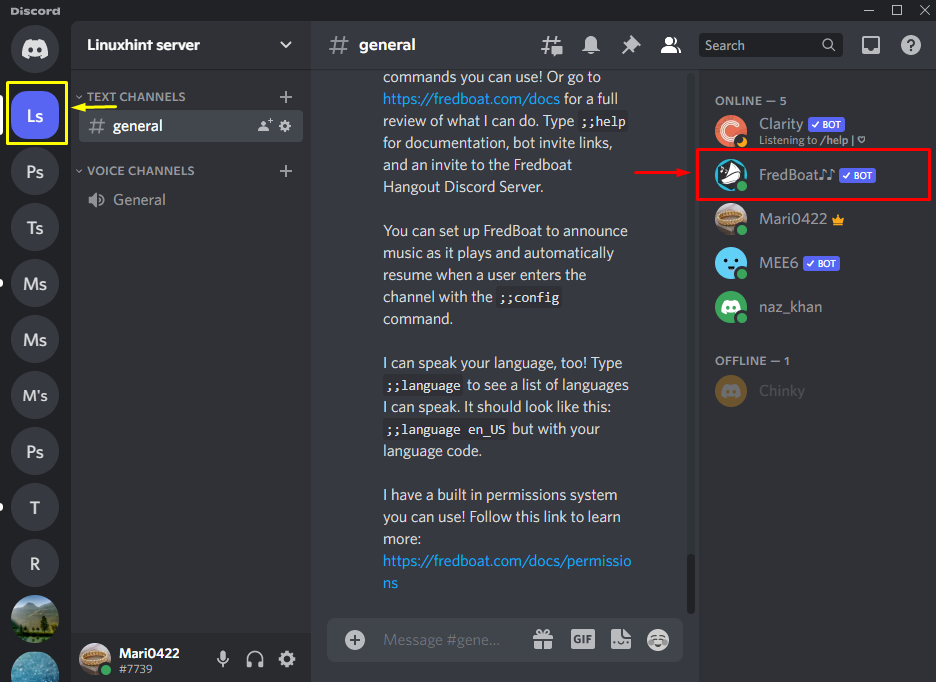
Task: Select member naz_khan
Action: [x=814, y=307]
